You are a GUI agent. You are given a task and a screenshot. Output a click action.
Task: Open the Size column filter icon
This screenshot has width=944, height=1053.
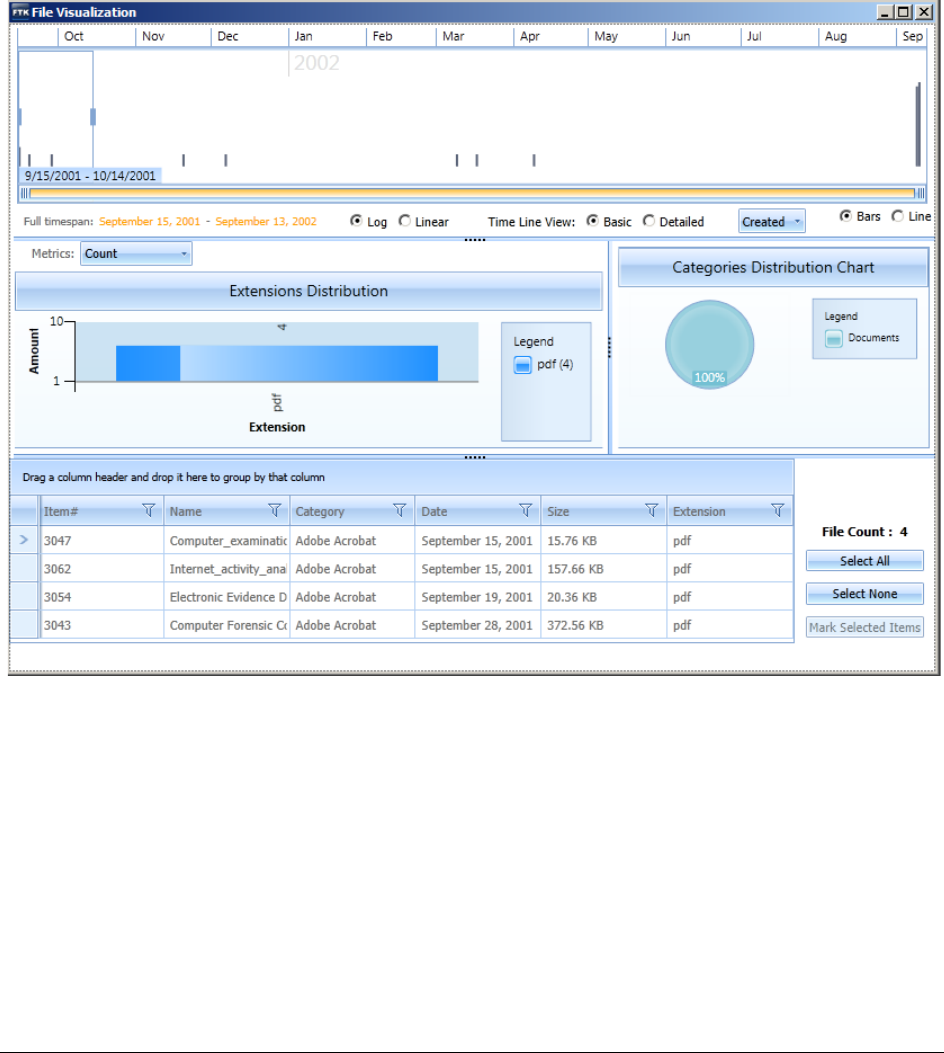(x=651, y=511)
